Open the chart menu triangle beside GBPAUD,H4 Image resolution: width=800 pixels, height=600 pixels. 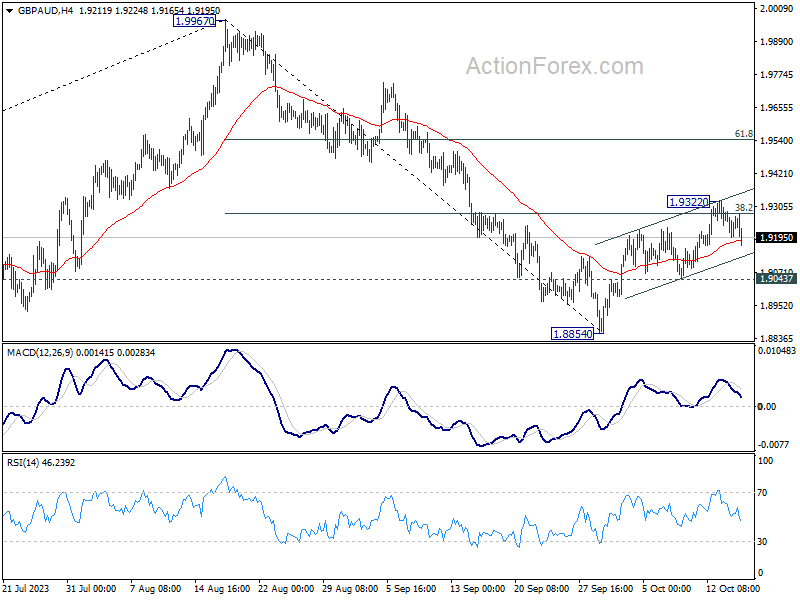click(9, 10)
